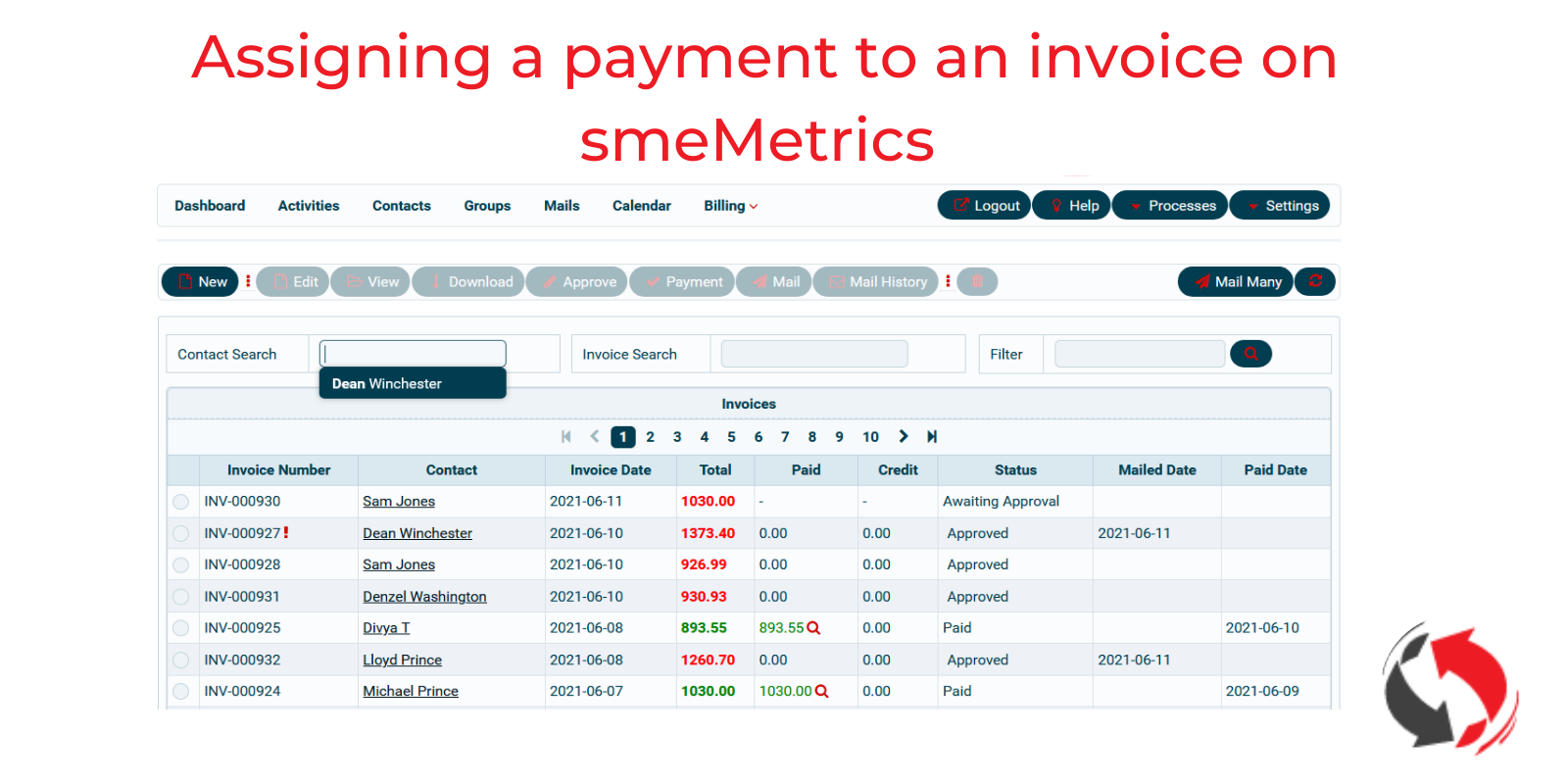Focus the Contact Search input field

[x=413, y=354]
